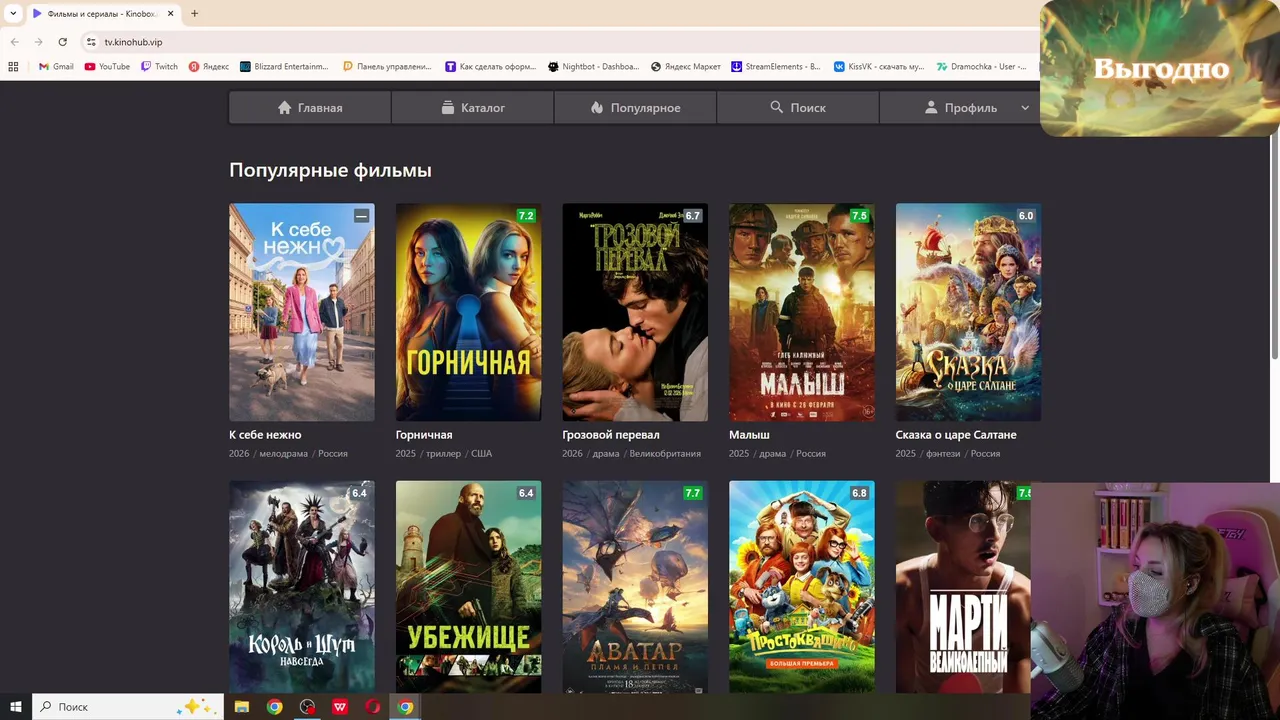This screenshot has height=720, width=1280.
Task: Open the Blizzard Entertainment bookmark
Action: [284, 67]
